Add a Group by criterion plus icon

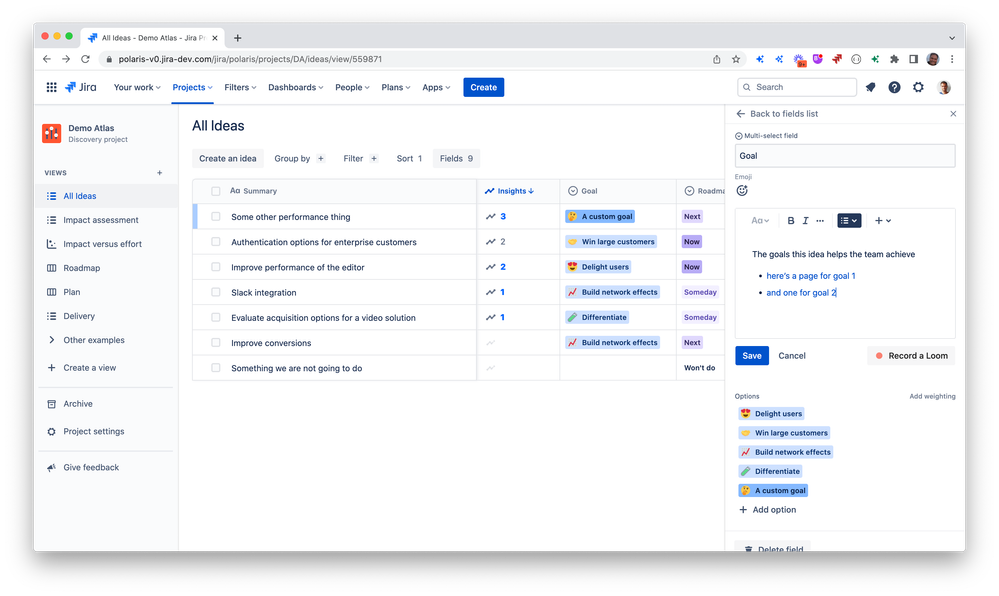(320, 159)
